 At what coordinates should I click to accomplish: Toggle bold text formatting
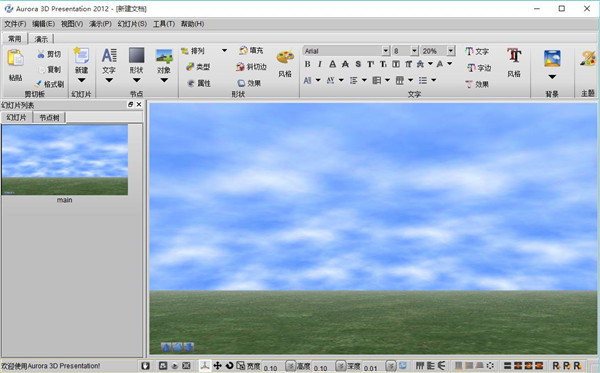(x=307, y=64)
